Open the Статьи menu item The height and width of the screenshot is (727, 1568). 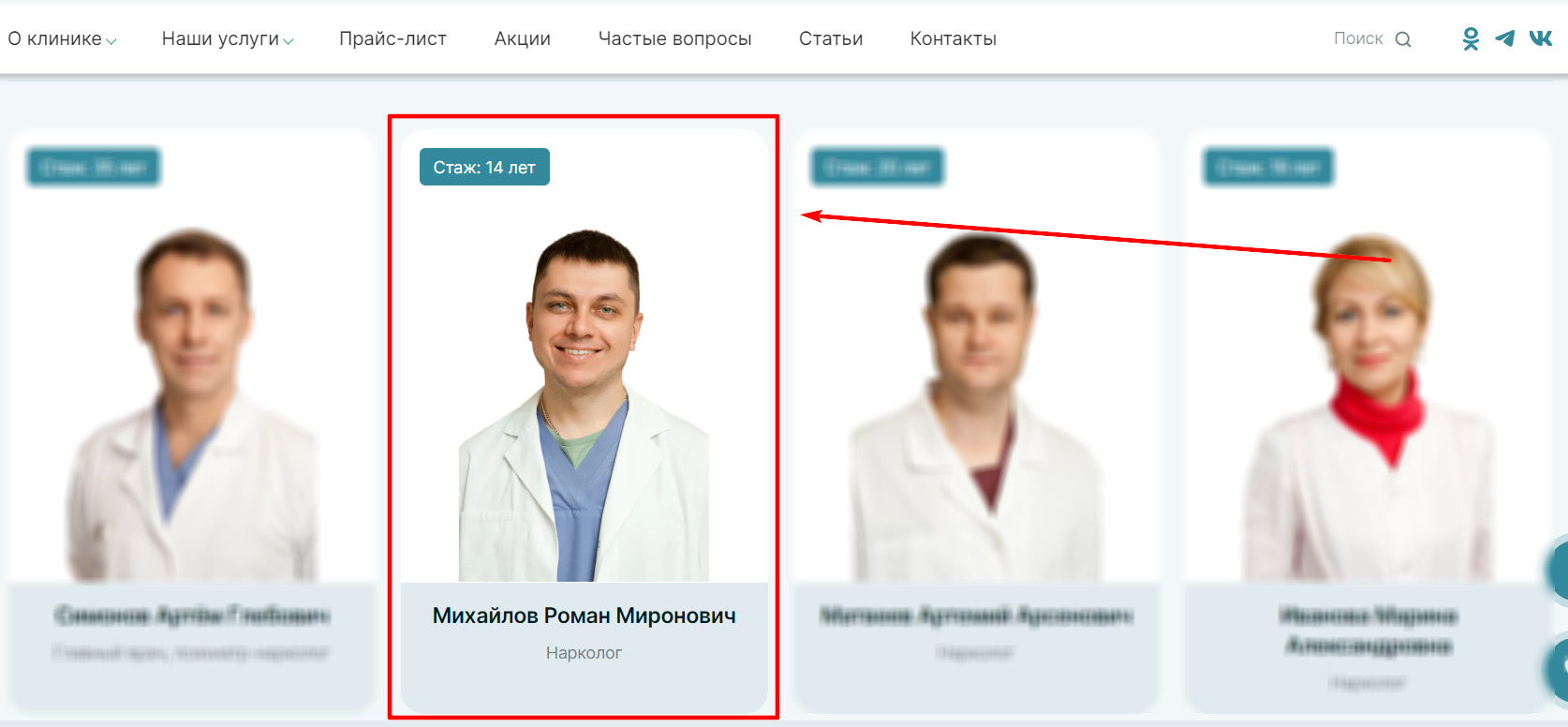pos(831,38)
